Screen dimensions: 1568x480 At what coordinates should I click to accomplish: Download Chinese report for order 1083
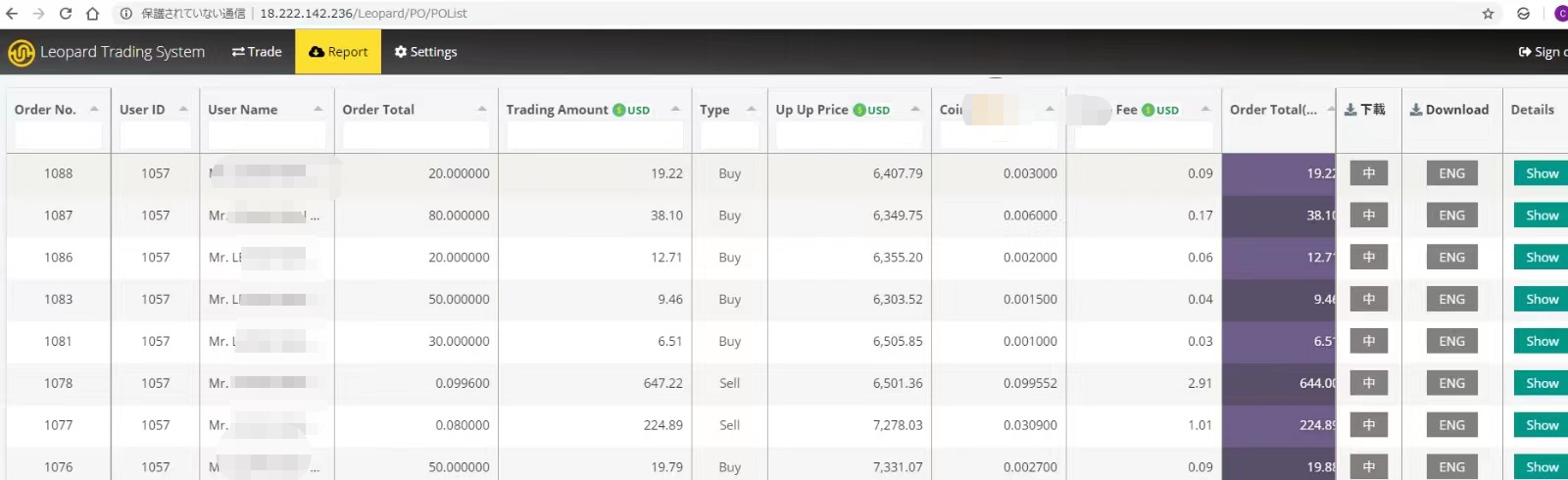[x=1369, y=300]
